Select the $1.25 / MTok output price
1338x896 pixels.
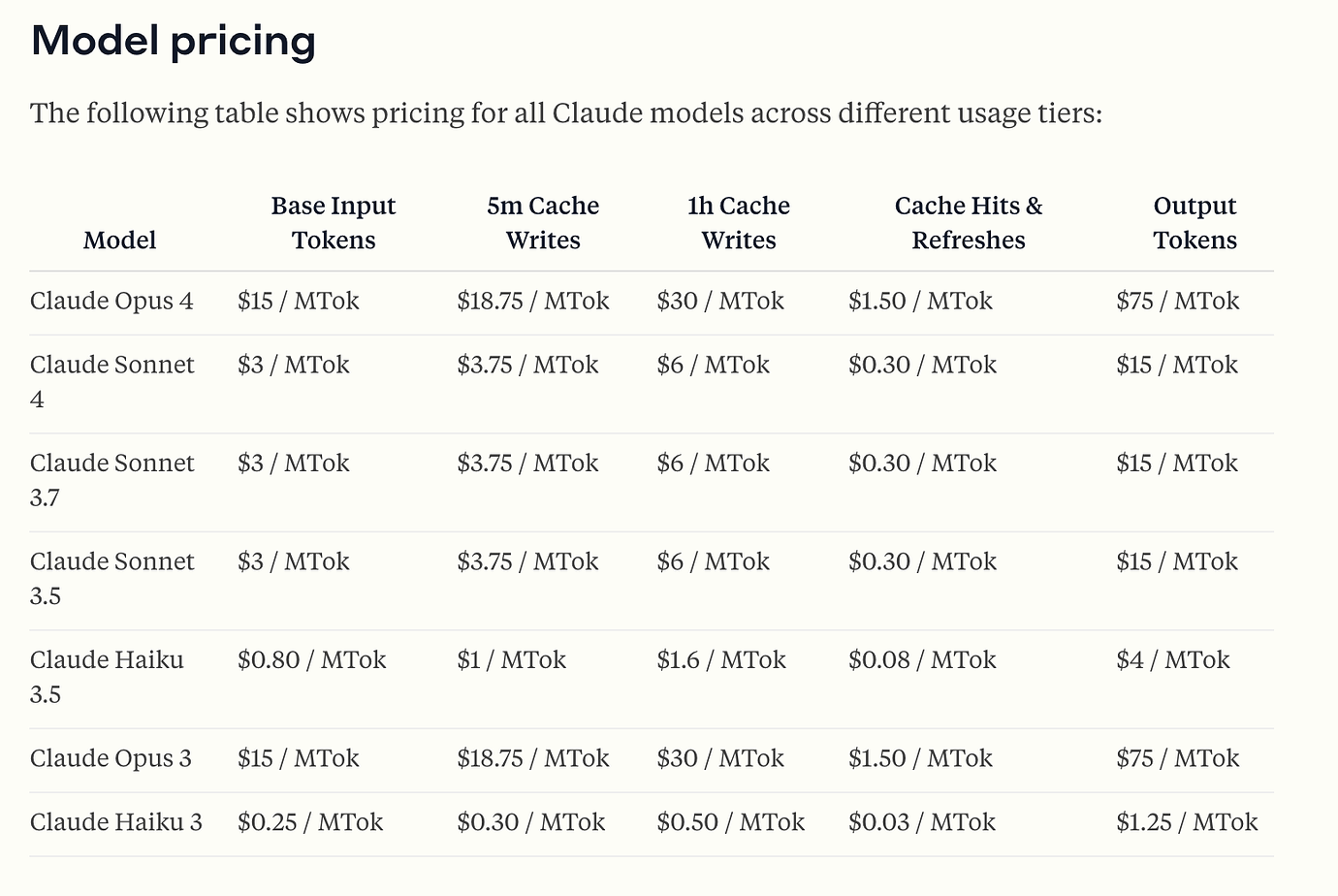tap(1187, 822)
